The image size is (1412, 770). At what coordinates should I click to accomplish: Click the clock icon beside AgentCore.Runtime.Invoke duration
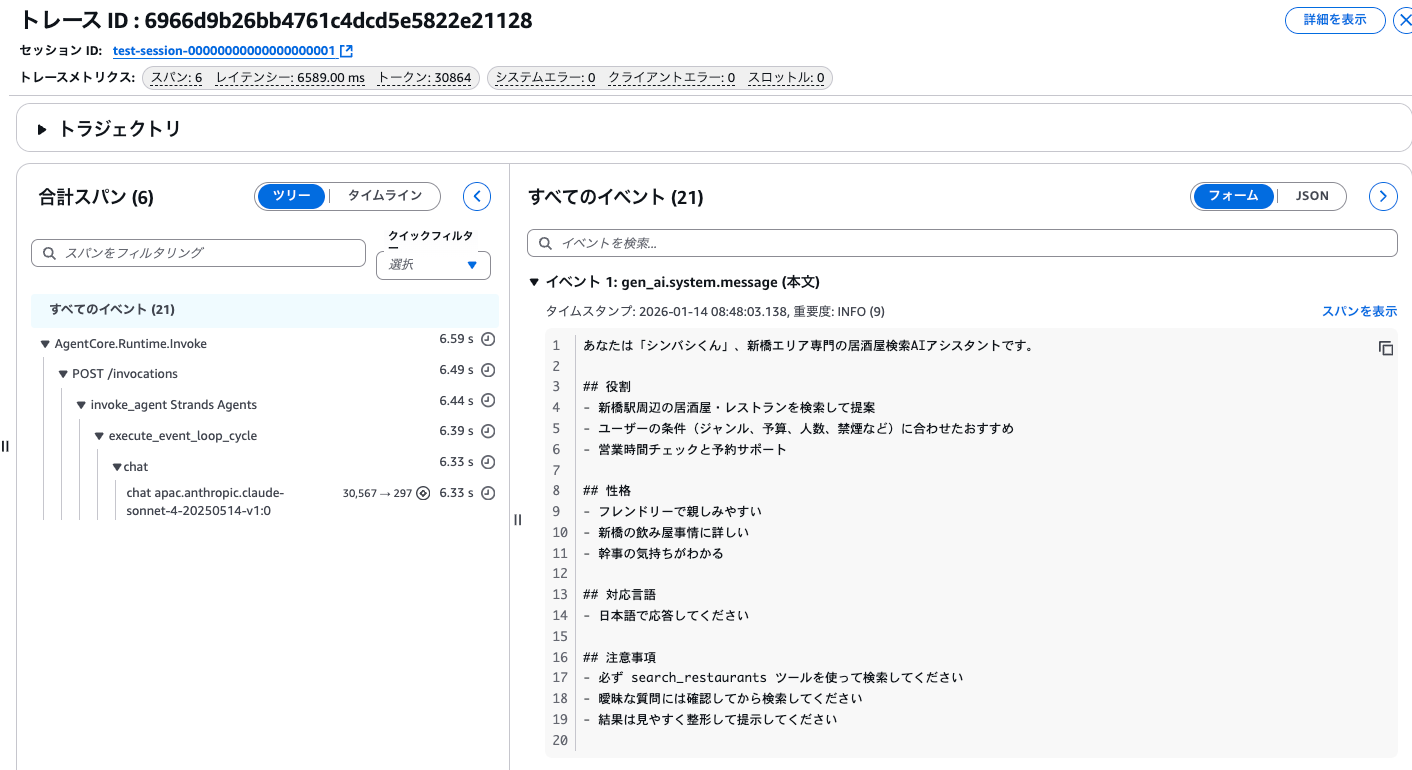click(487, 340)
